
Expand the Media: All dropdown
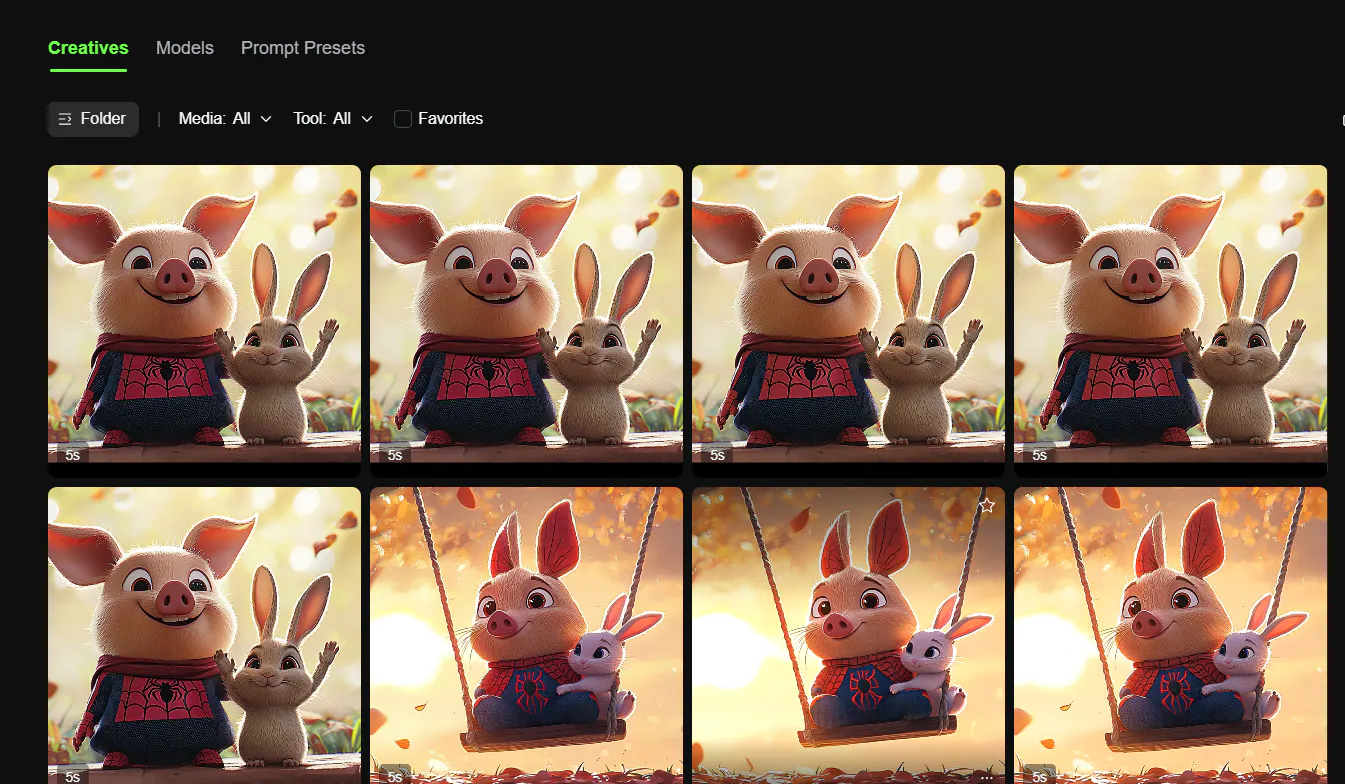point(225,119)
